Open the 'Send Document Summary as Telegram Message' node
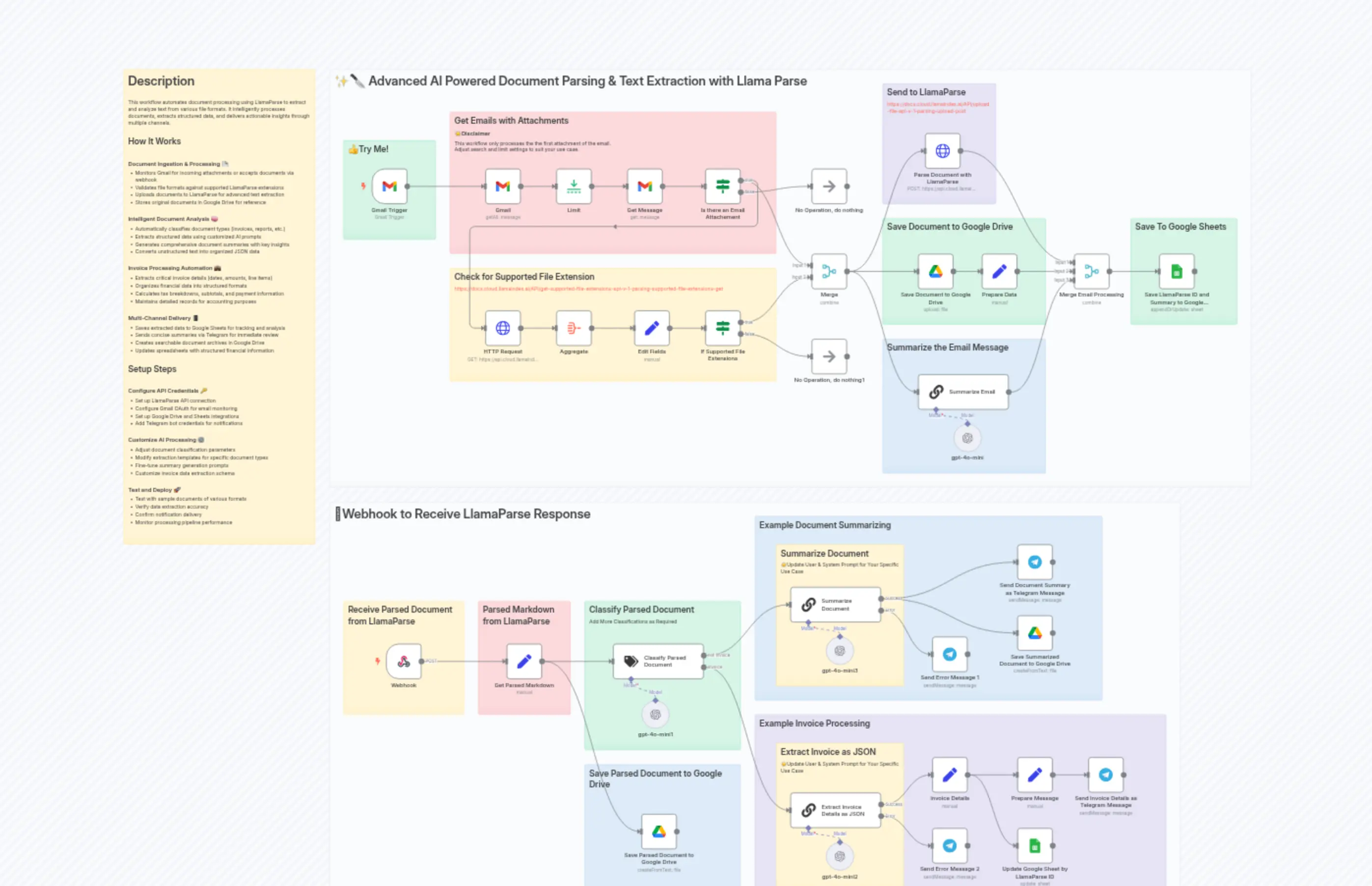The width and height of the screenshot is (1372, 886). 1035,562
